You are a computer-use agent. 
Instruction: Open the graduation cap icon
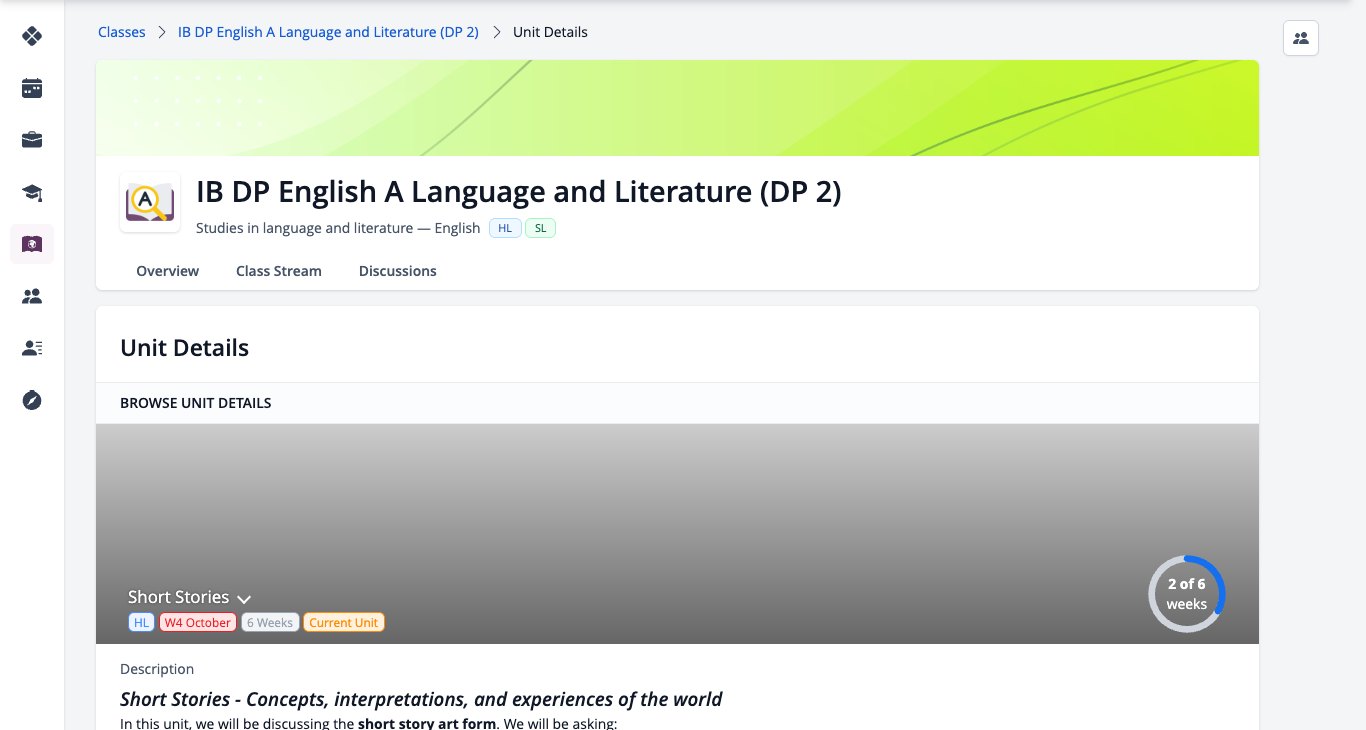(x=32, y=192)
